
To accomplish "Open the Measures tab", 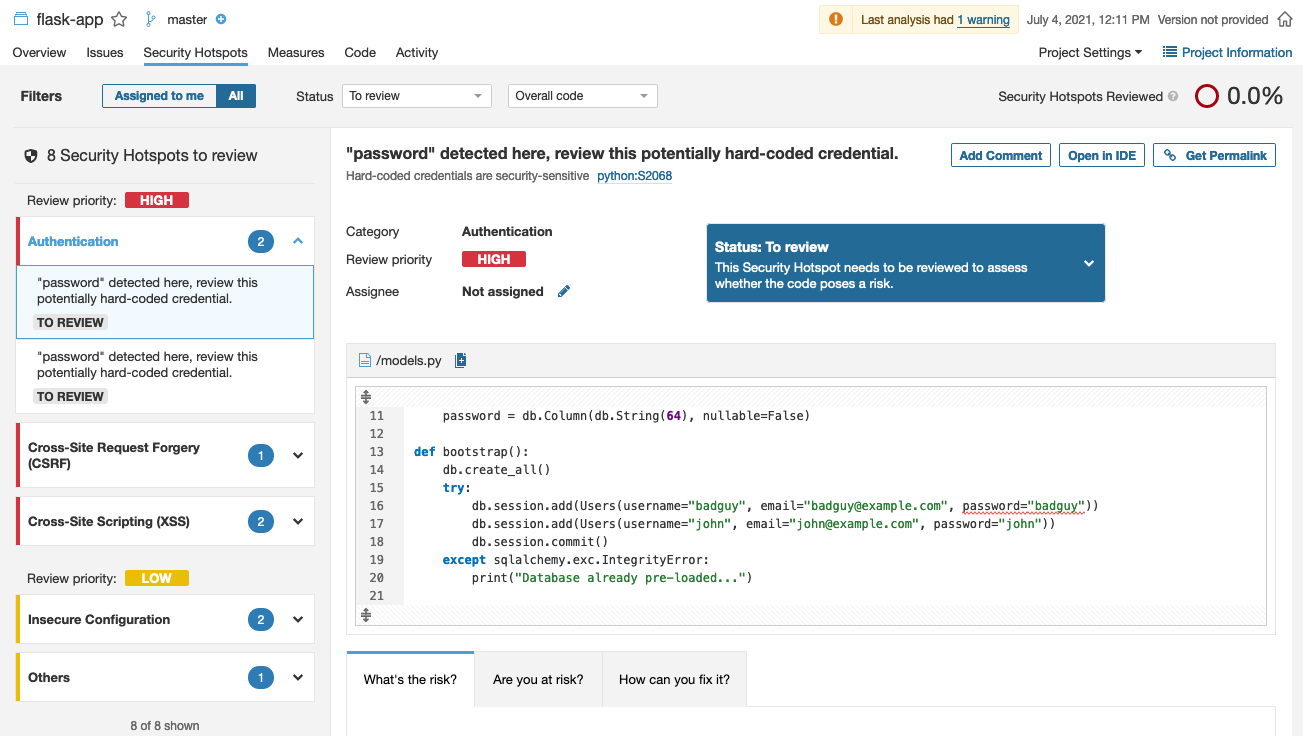I will coord(296,52).
